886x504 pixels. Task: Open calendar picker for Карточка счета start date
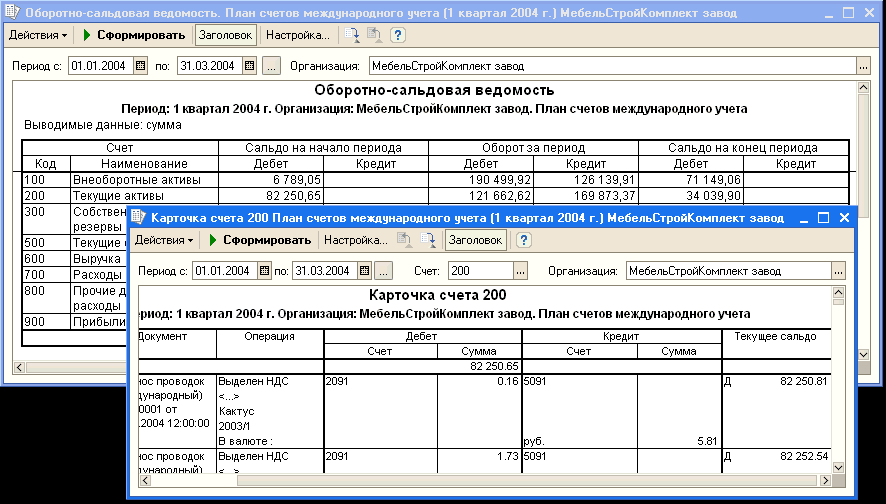(x=264, y=271)
